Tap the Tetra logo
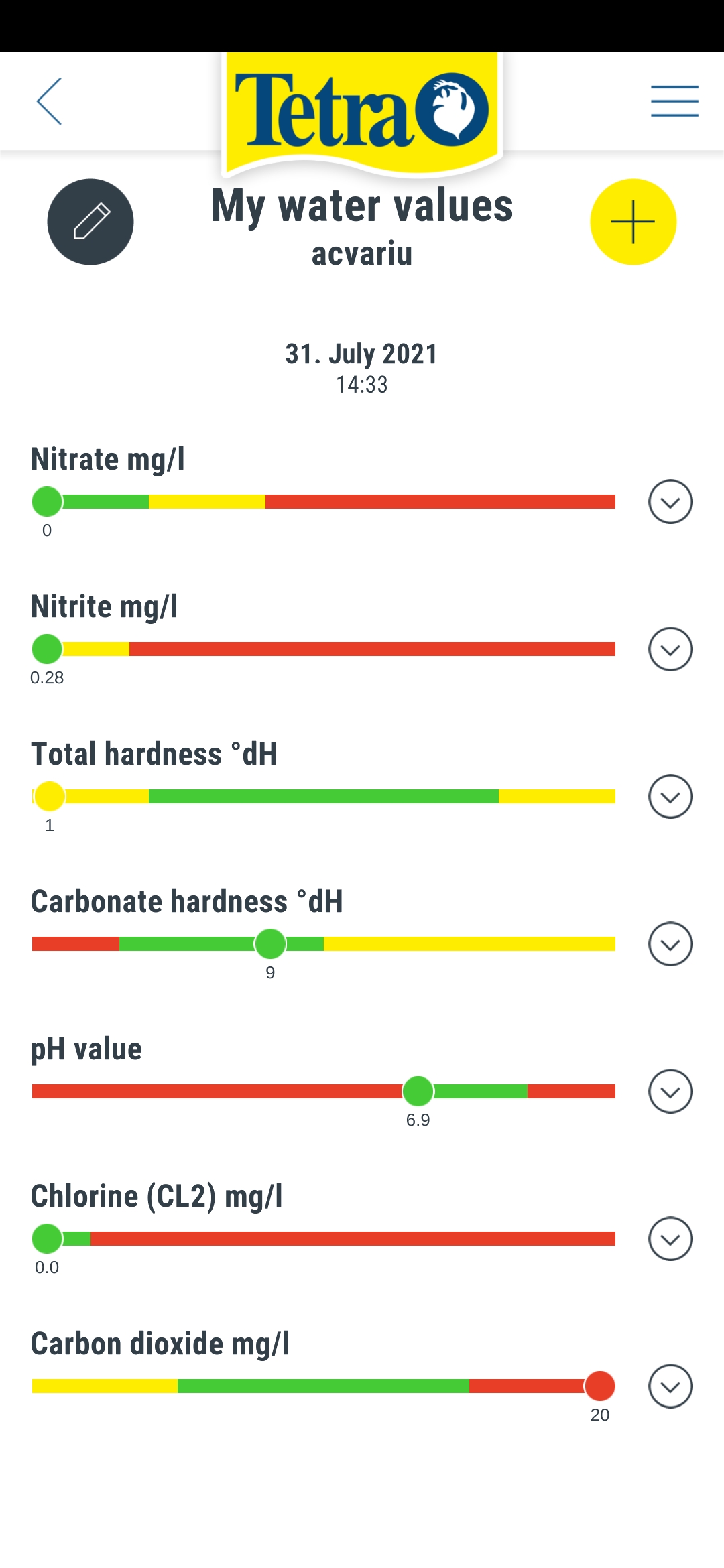 362,111
